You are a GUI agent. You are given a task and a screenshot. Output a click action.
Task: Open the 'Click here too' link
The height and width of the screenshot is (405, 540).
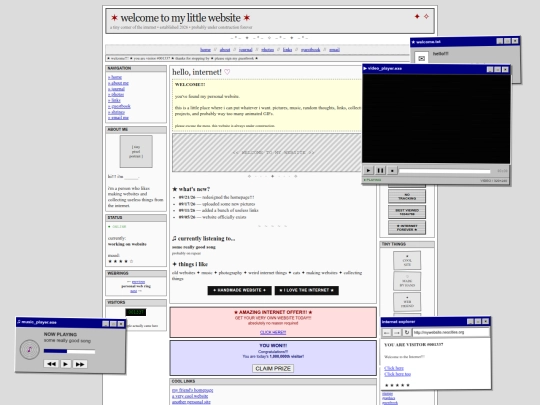pos(397,374)
